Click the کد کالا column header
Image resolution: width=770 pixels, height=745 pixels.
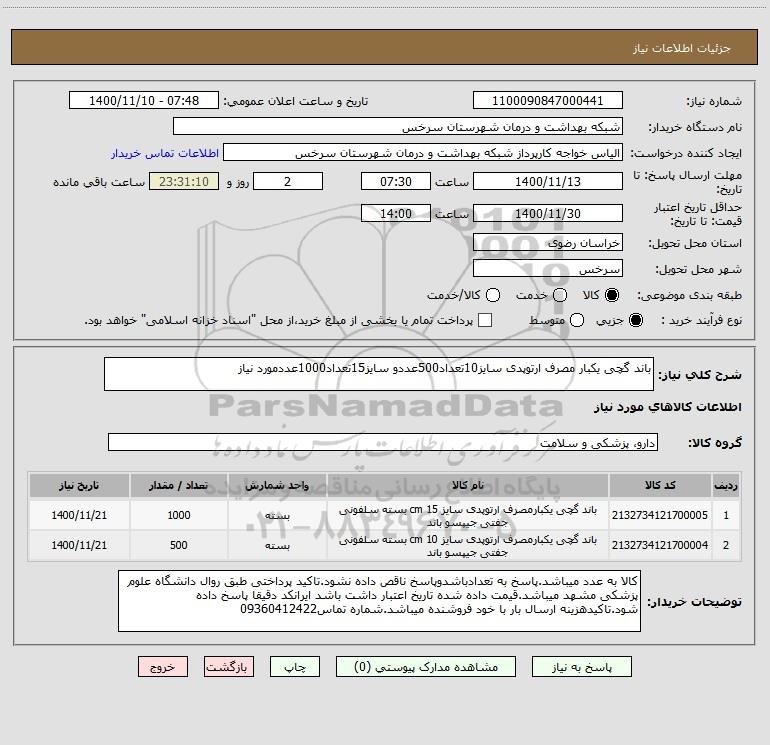pyautogui.click(x=660, y=485)
